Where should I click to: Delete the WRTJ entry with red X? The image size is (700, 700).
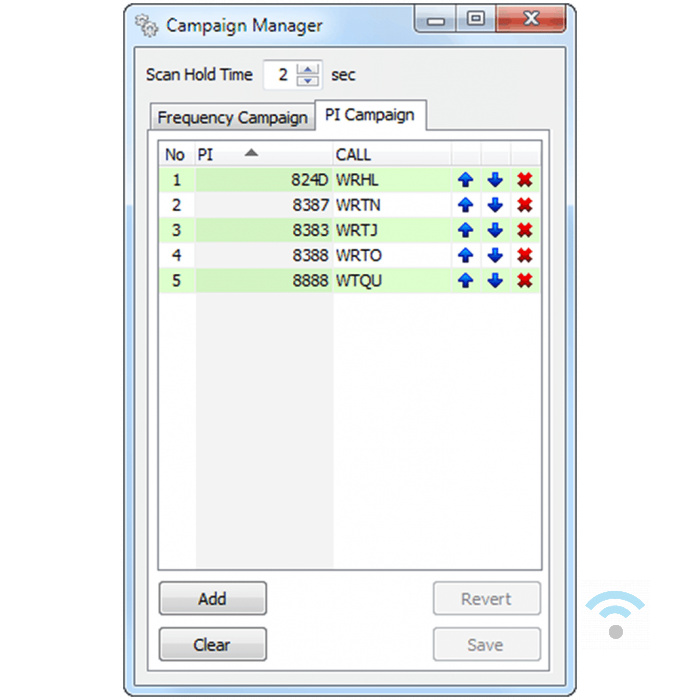pyautogui.click(x=524, y=231)
